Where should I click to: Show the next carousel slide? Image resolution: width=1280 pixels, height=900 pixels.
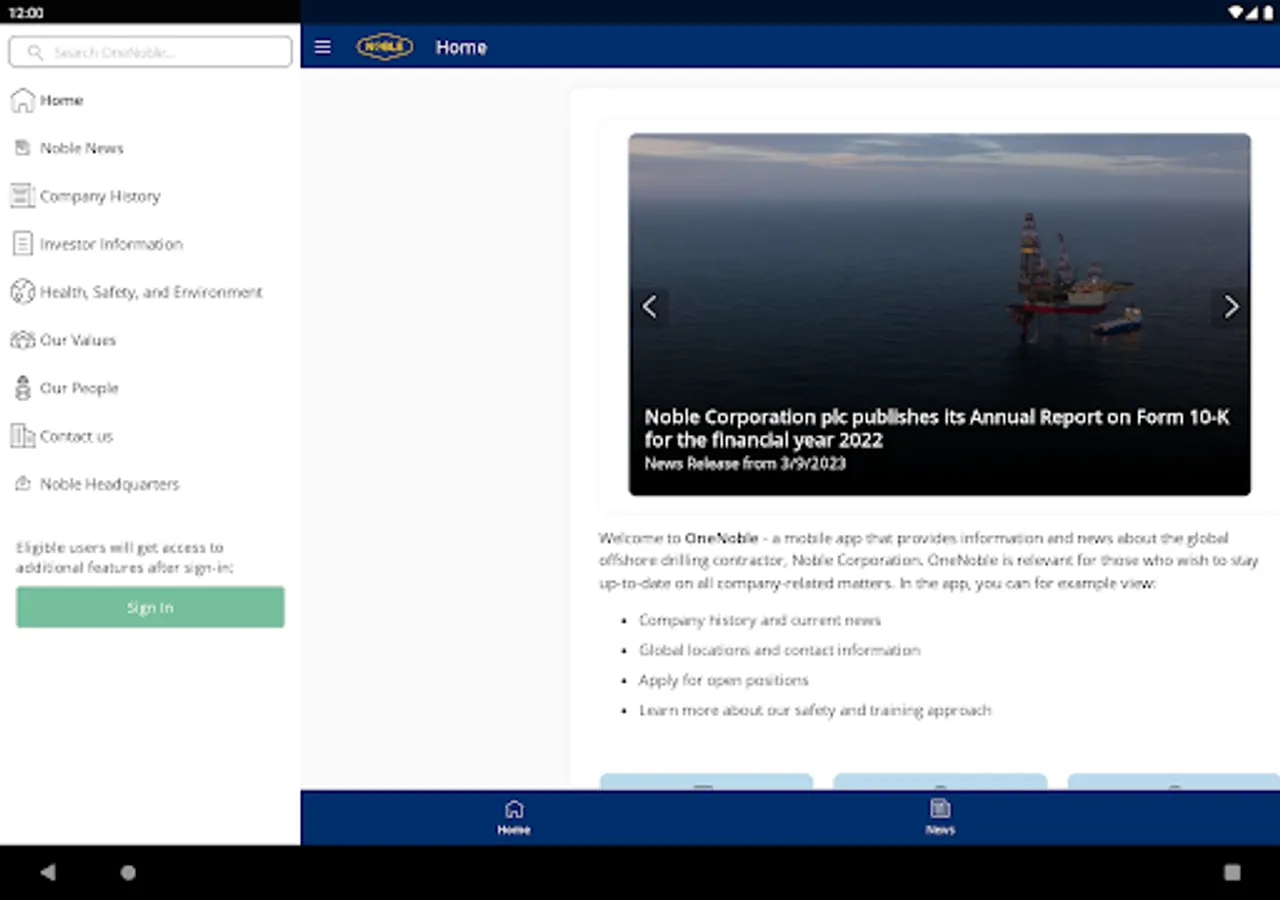[1231, 307]
